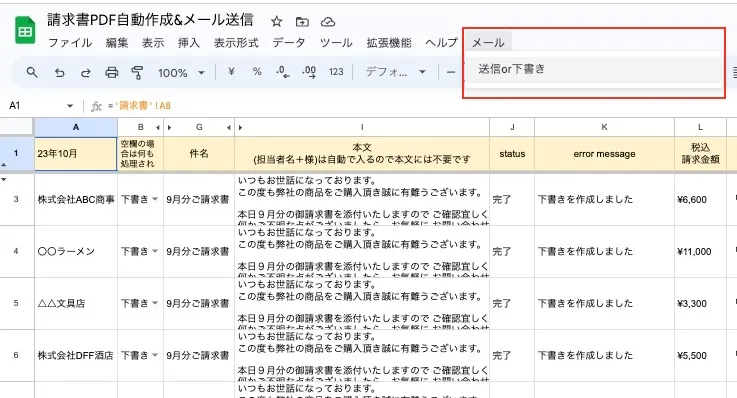
Task: Open the 100% zoom dropdown
Action: [181, 73]
